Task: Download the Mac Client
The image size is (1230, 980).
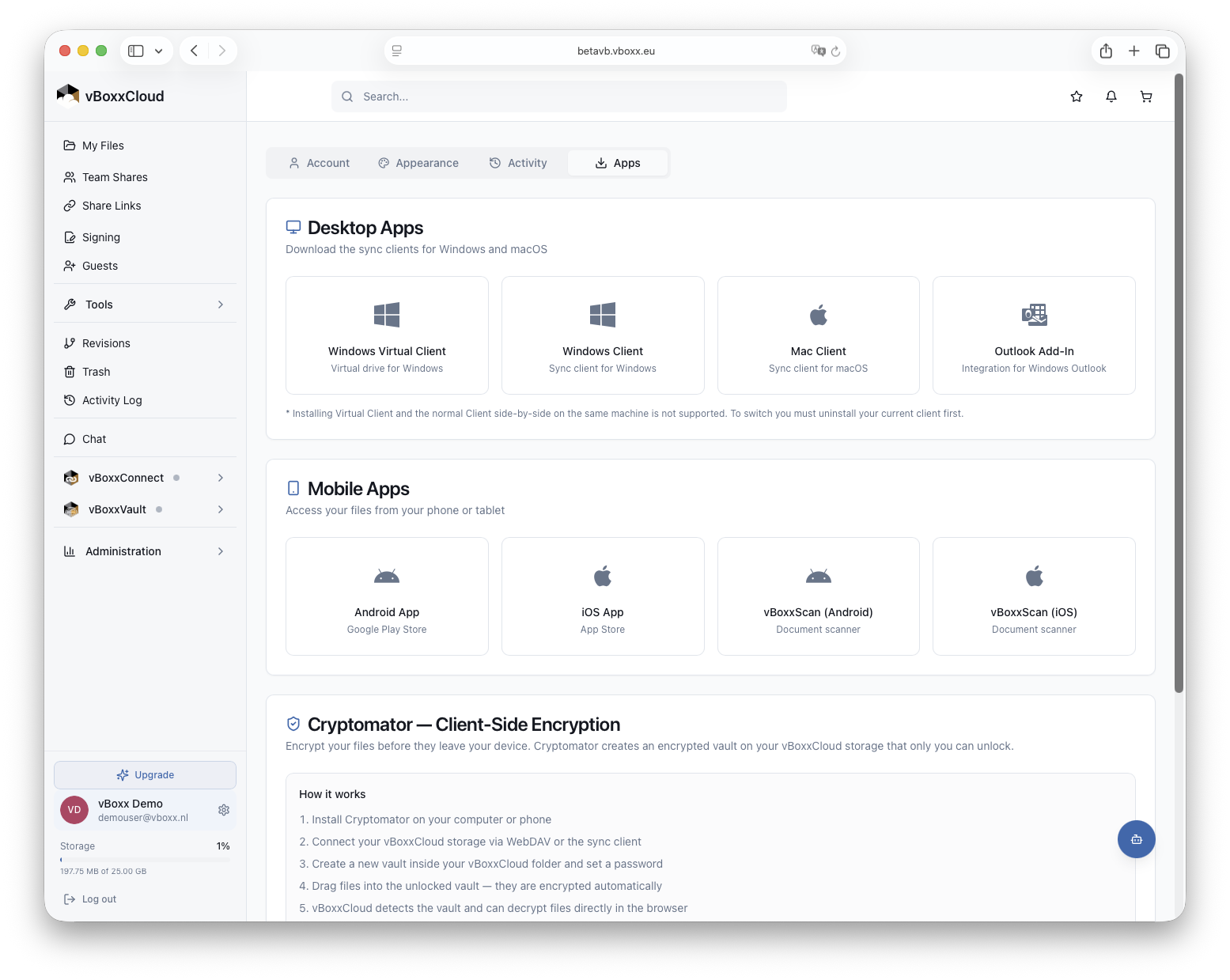Action: 819,335
